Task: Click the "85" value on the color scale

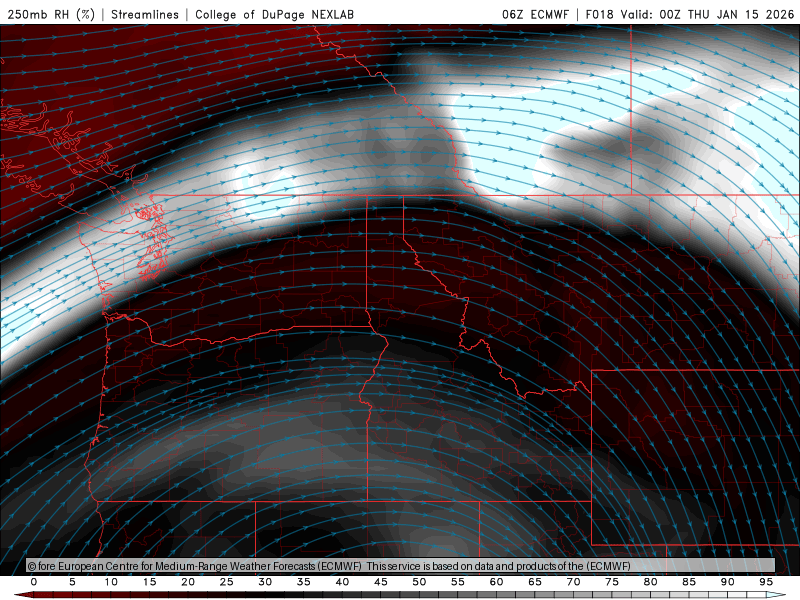Action: click(689, 582)
